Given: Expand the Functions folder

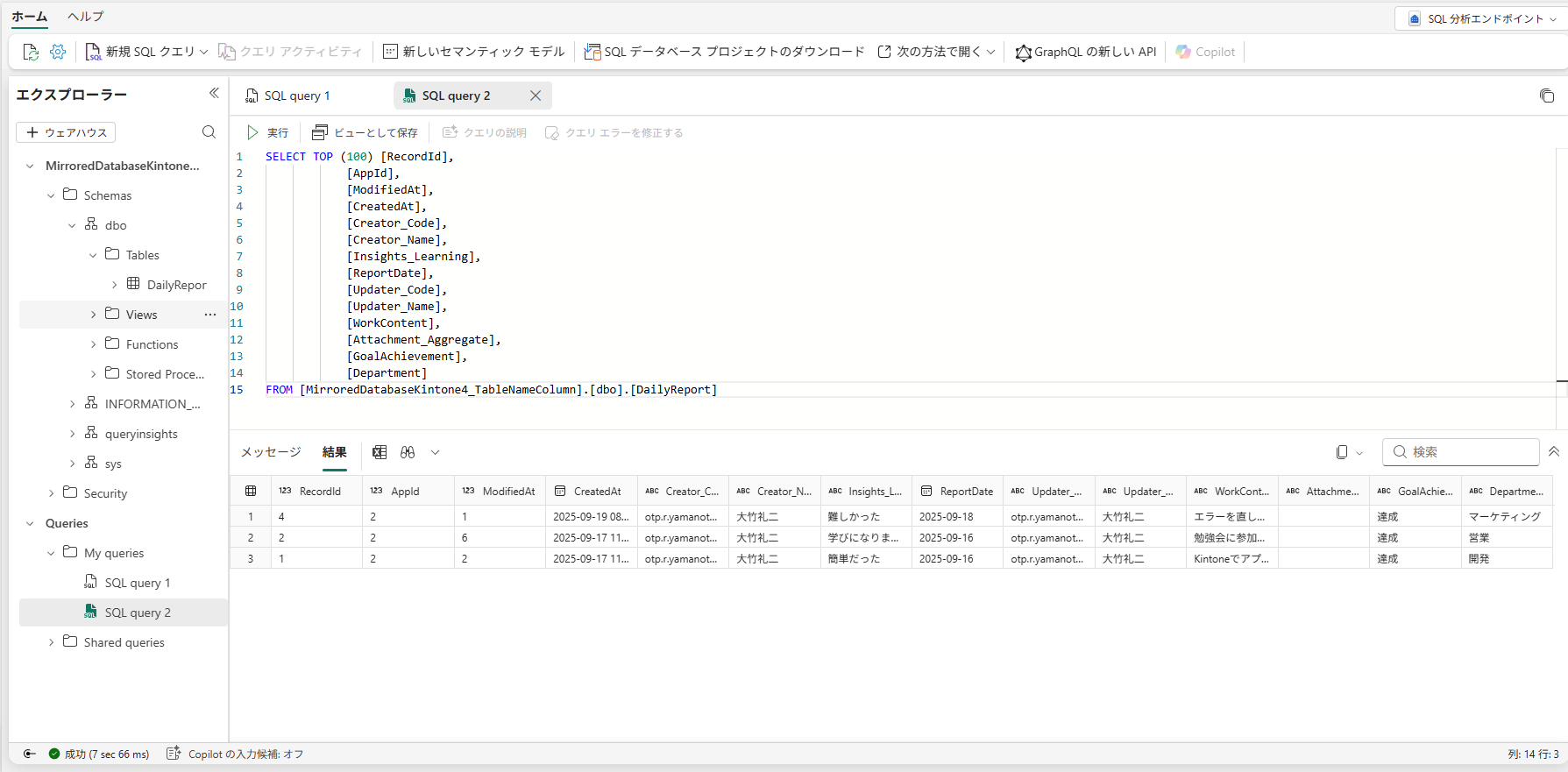Looking at the screenshot, I should click(x=93, y=344).
